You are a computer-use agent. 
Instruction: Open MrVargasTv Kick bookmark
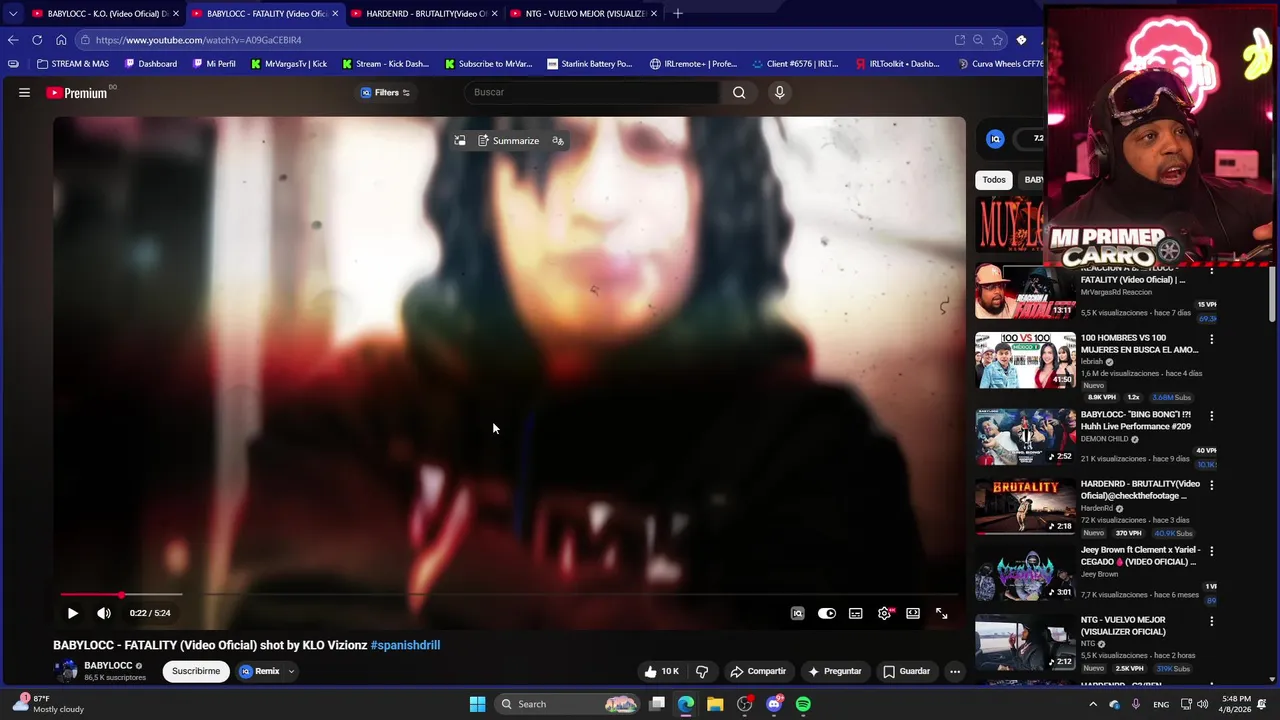tap(289, 64)
